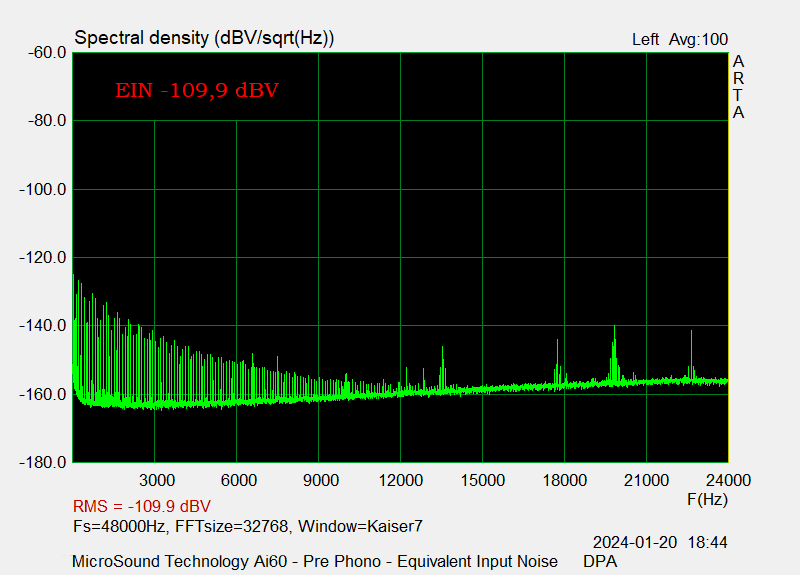
Task: Click the 'RMS = -109.9 dBV' readout
Action: pyautogui.click(x=142, y=506)
